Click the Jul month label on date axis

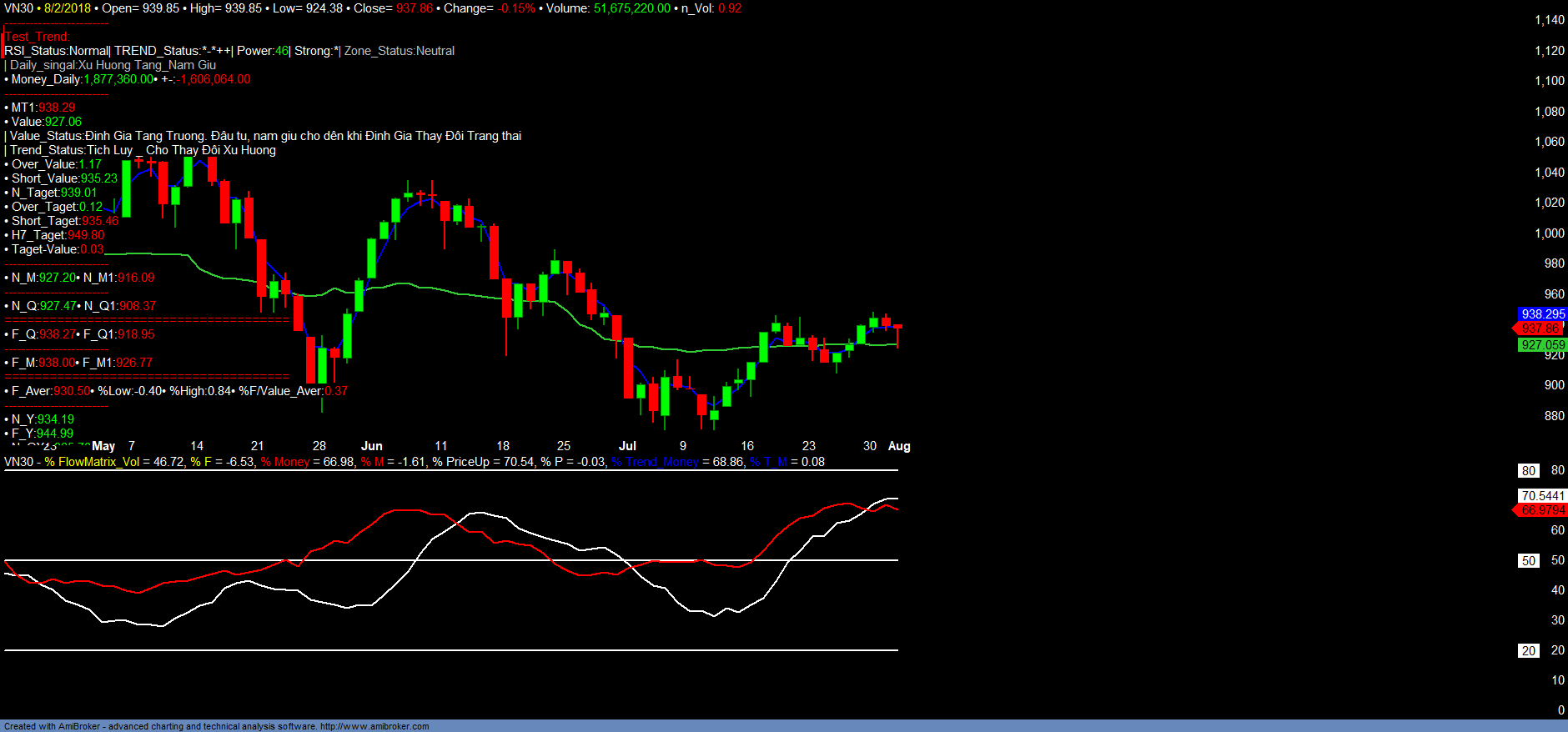tap(627, 446)
